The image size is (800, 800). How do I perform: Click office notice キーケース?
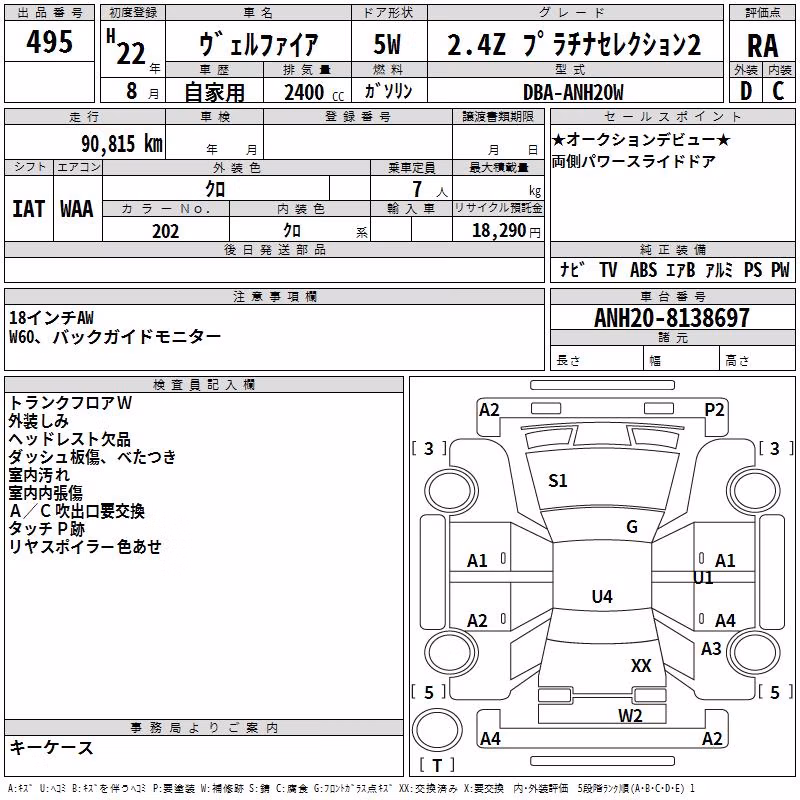[x=52, y=747]
